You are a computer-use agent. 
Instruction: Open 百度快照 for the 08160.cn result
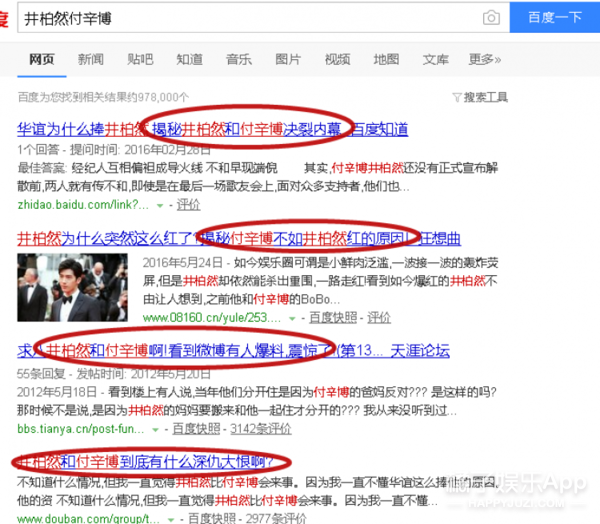pyautogui.click(x=333, y=317)
